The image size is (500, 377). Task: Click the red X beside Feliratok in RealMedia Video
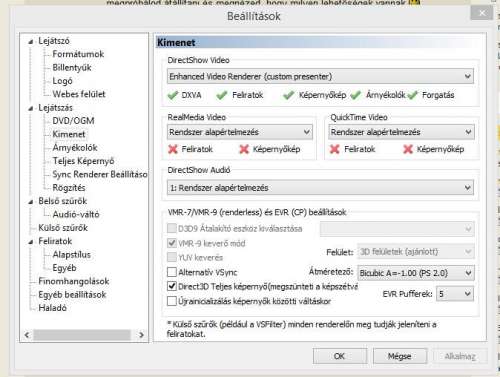(x=173, y=149)
